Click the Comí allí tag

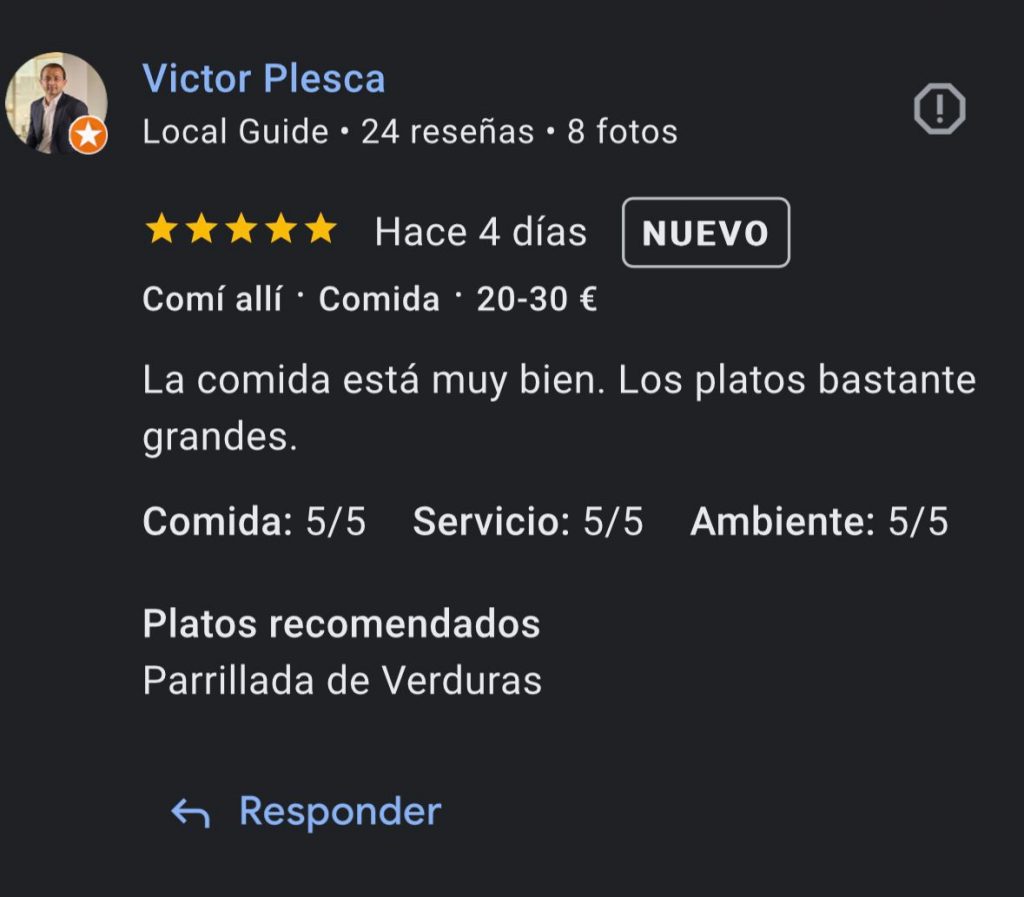click(212, 299)
